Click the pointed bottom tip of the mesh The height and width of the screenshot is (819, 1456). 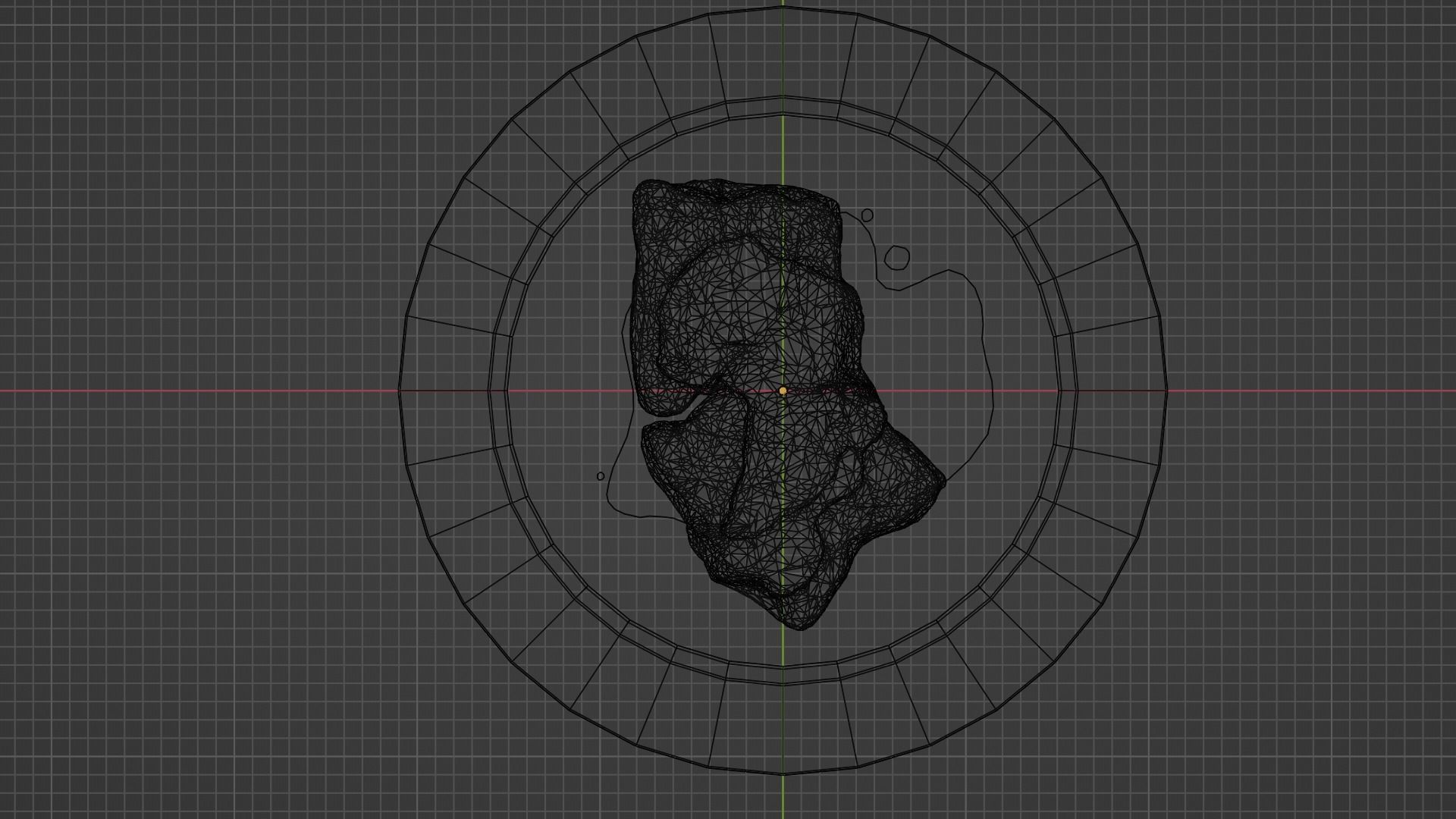[x=800, y=626]
